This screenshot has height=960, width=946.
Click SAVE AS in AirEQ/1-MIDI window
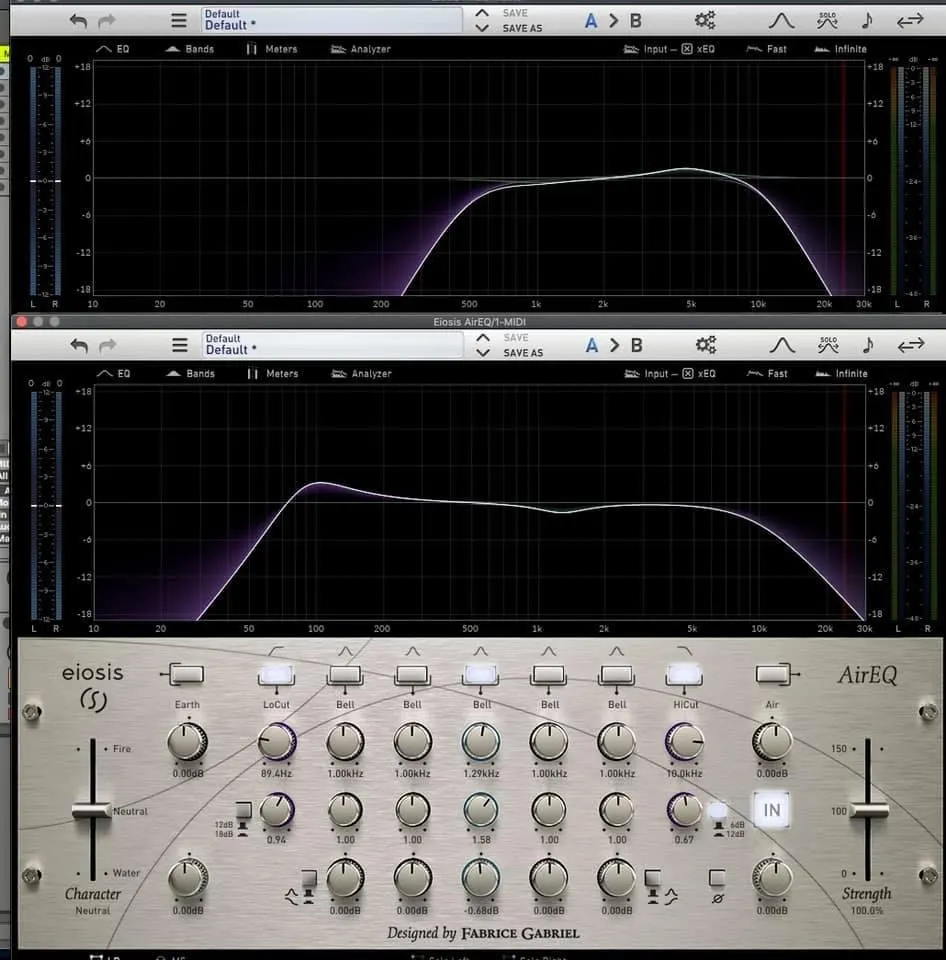(x=522, y=353)
